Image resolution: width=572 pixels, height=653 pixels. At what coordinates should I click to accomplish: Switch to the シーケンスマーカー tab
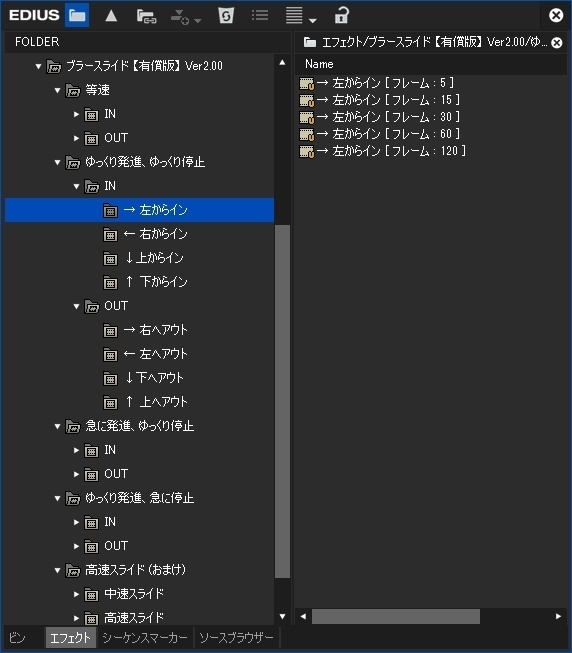(x=145, y=638)
